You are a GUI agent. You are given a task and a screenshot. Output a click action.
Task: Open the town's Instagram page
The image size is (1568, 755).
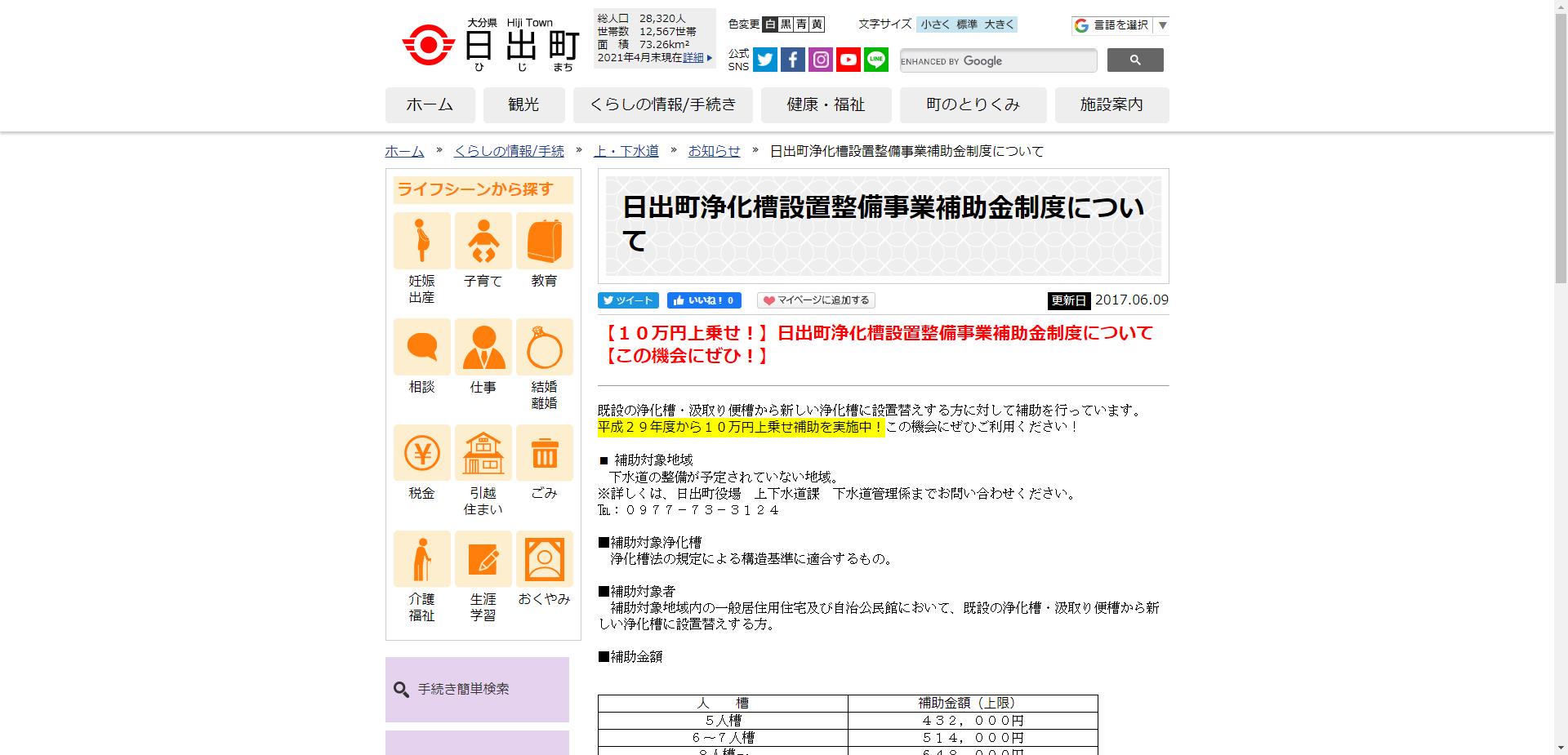tap(820, 60)
